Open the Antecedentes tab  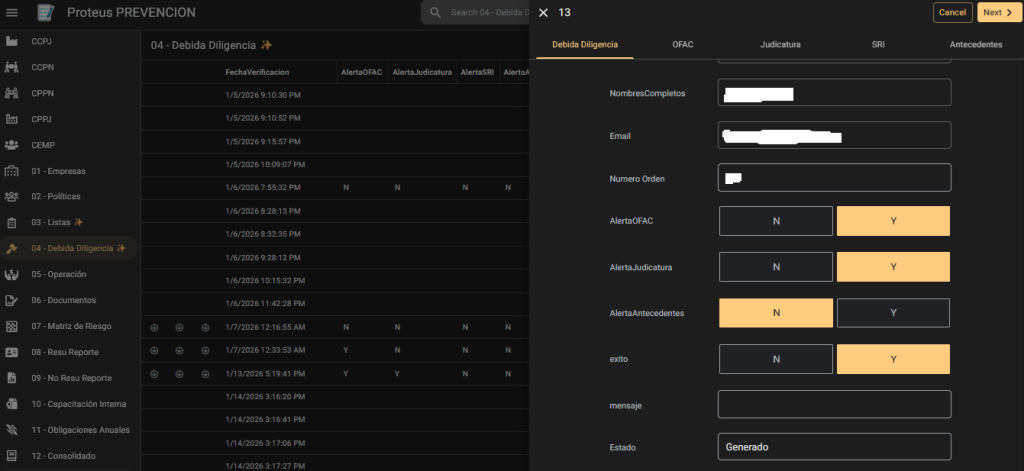point(975,45)
